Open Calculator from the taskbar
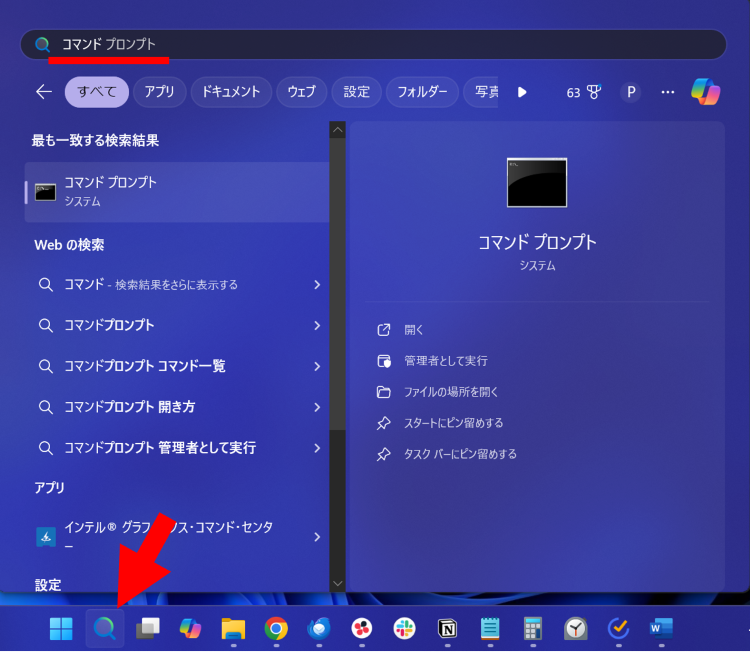Image resolution: width=750 pixels, height=668 pixels. 533,628
